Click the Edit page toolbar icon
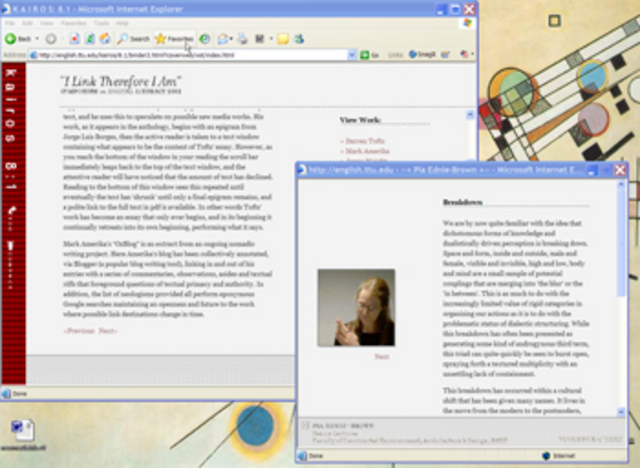640x468 pixels. coord(260,39)
